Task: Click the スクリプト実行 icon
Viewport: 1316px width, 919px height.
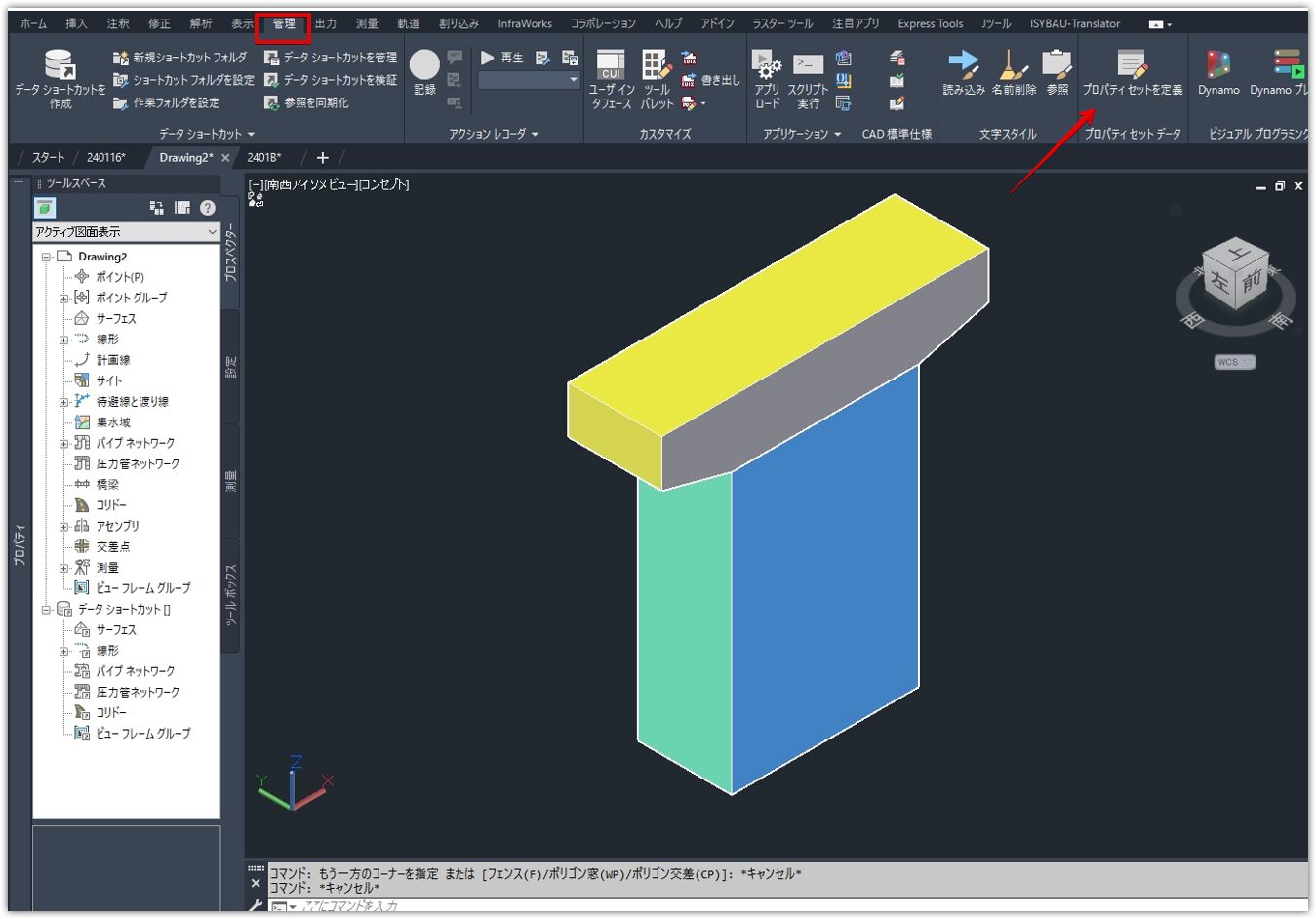Action: (808, 65)
